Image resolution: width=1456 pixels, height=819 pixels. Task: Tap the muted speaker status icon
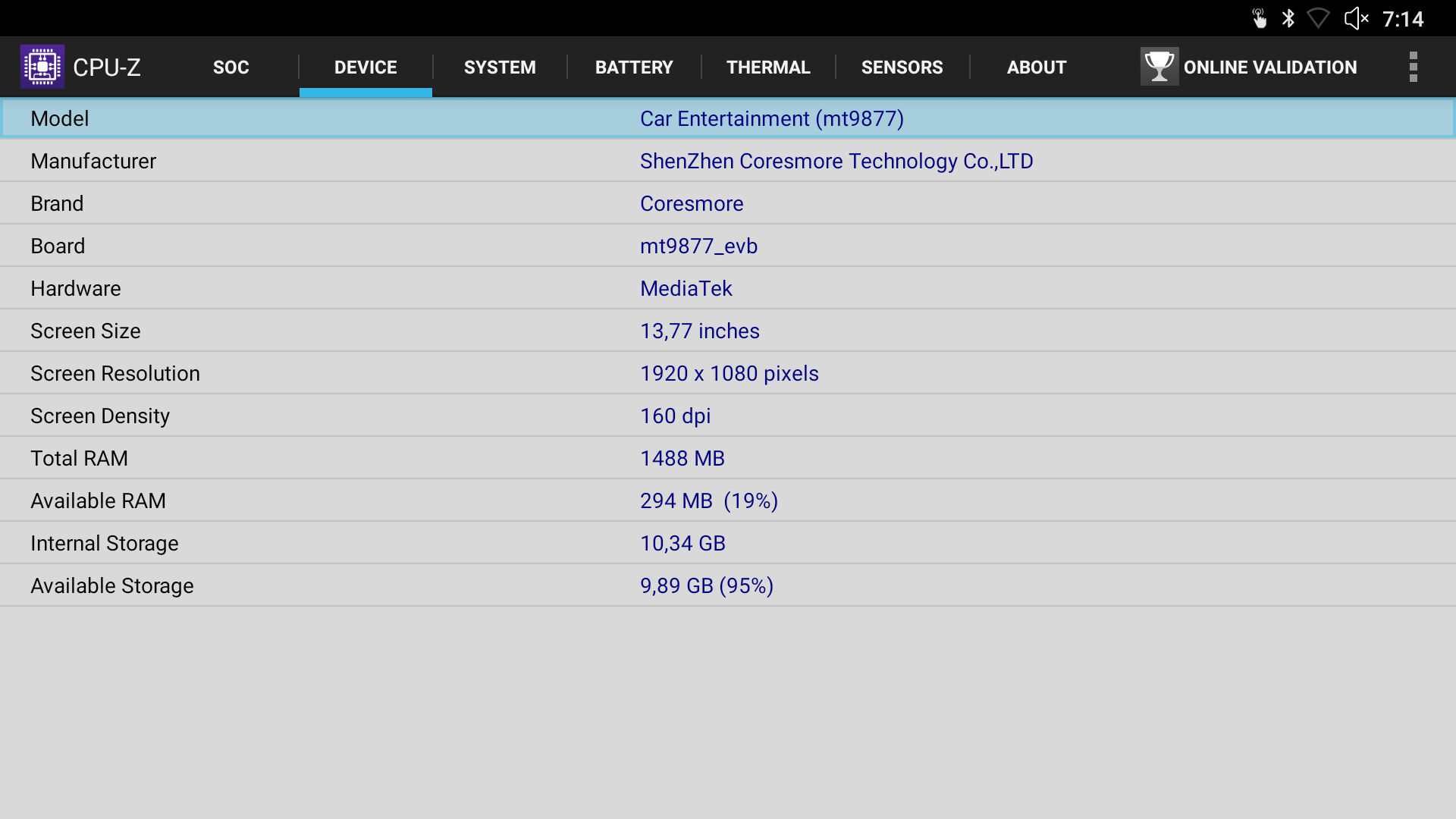click(1356, 18)
